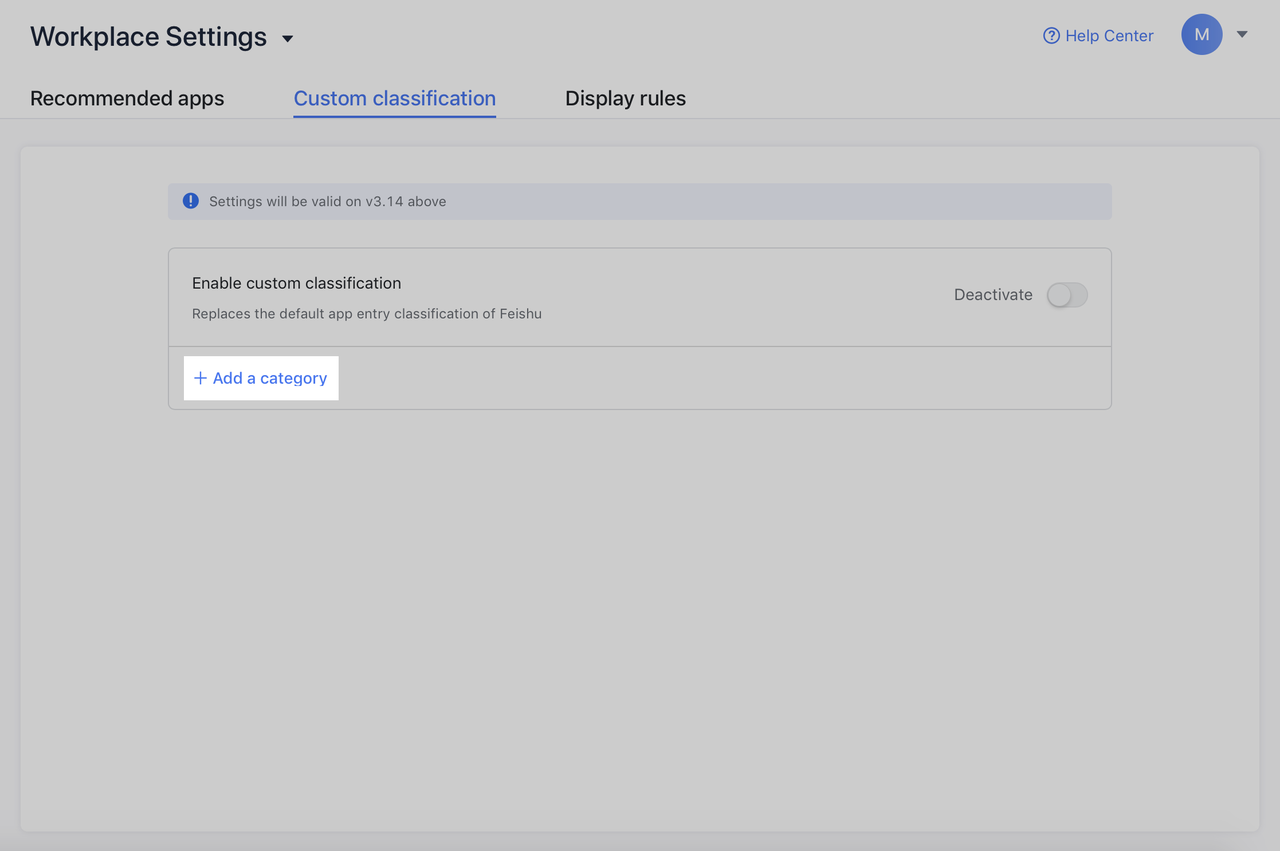
Task: Switch to the Recommended apps tab
Action: click(x=127, y=98)
